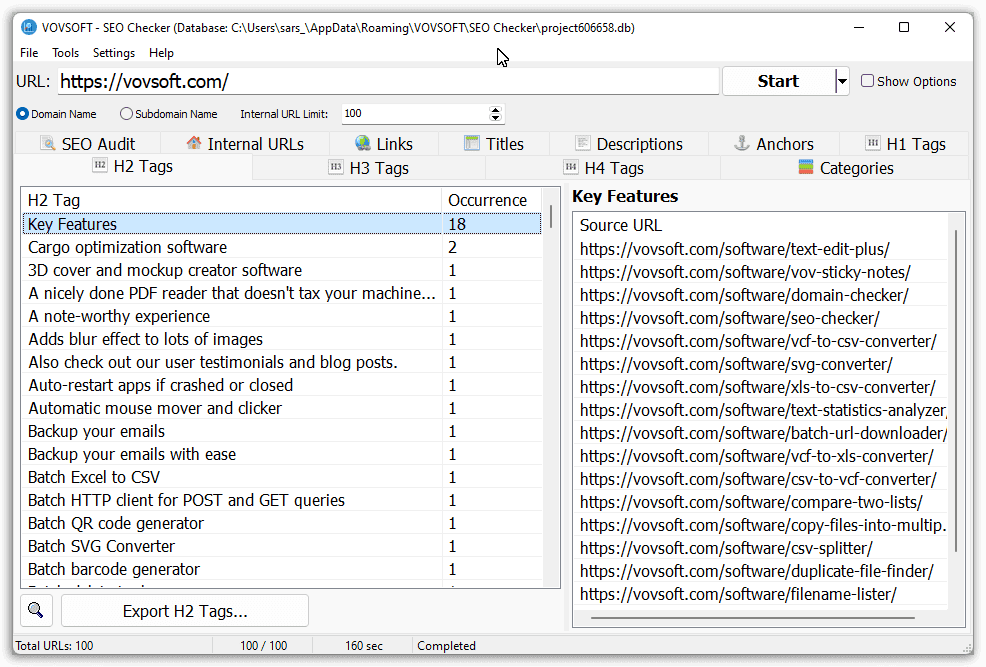This screenshot has height=667, width=986.
Task: Select 3D cover and mockup creator software row
Action: click(282, 270)
